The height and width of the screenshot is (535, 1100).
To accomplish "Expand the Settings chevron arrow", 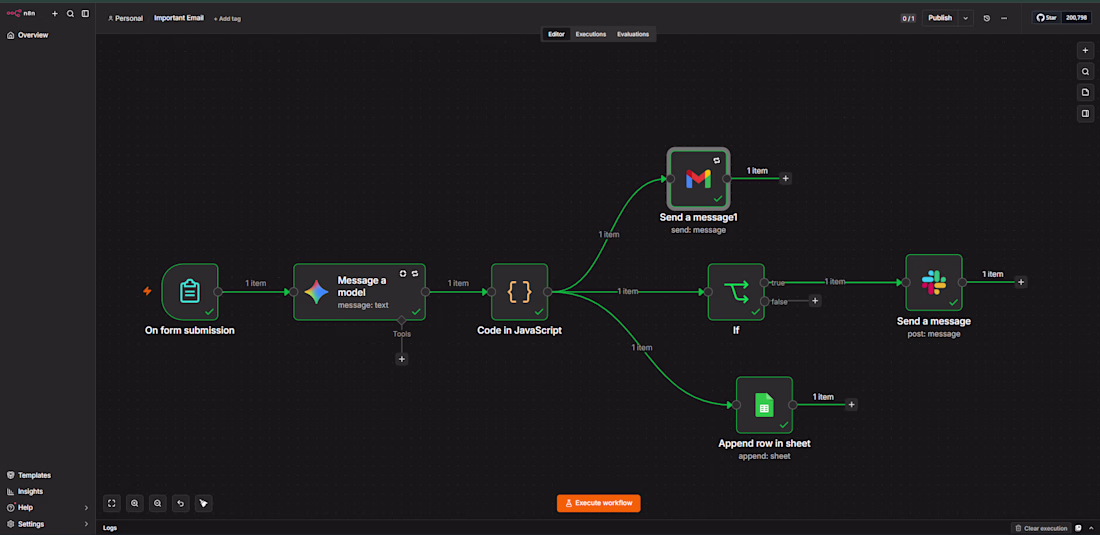I will pos(86,524).
